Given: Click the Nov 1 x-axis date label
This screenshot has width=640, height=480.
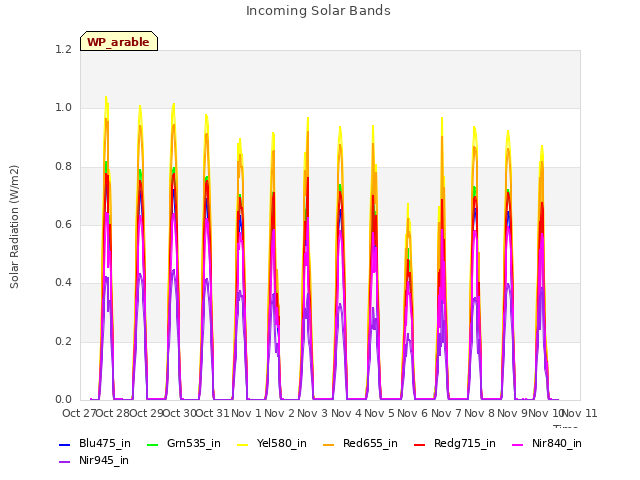Looking at the screenshot, I should (x=246, y=413).
